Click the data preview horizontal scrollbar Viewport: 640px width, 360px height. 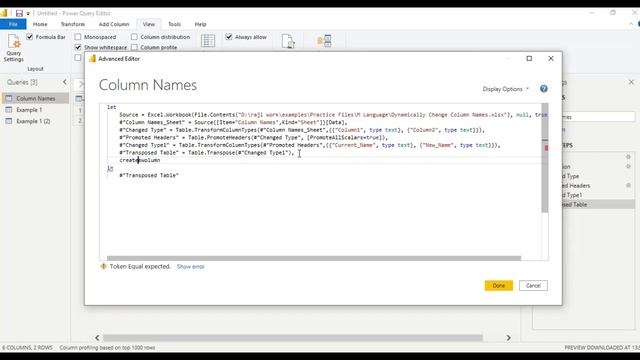[293, 338]
